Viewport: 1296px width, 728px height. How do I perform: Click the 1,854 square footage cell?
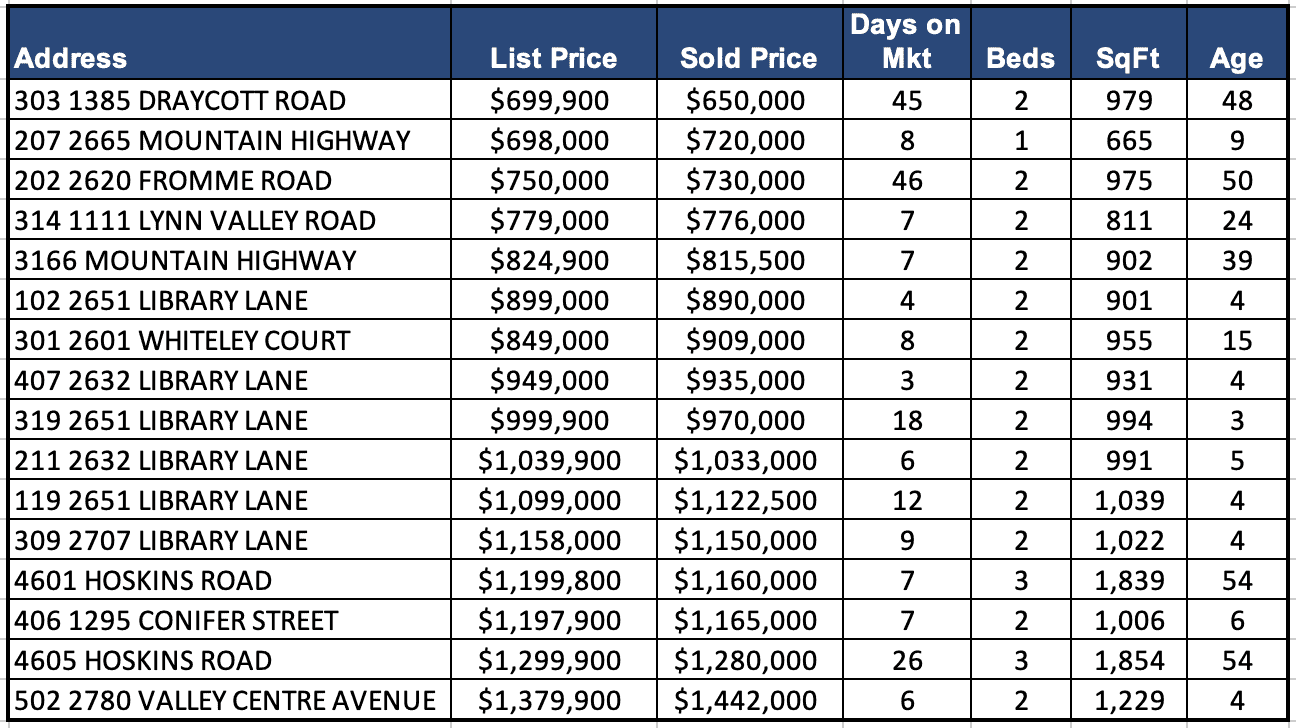point(1129,661)
